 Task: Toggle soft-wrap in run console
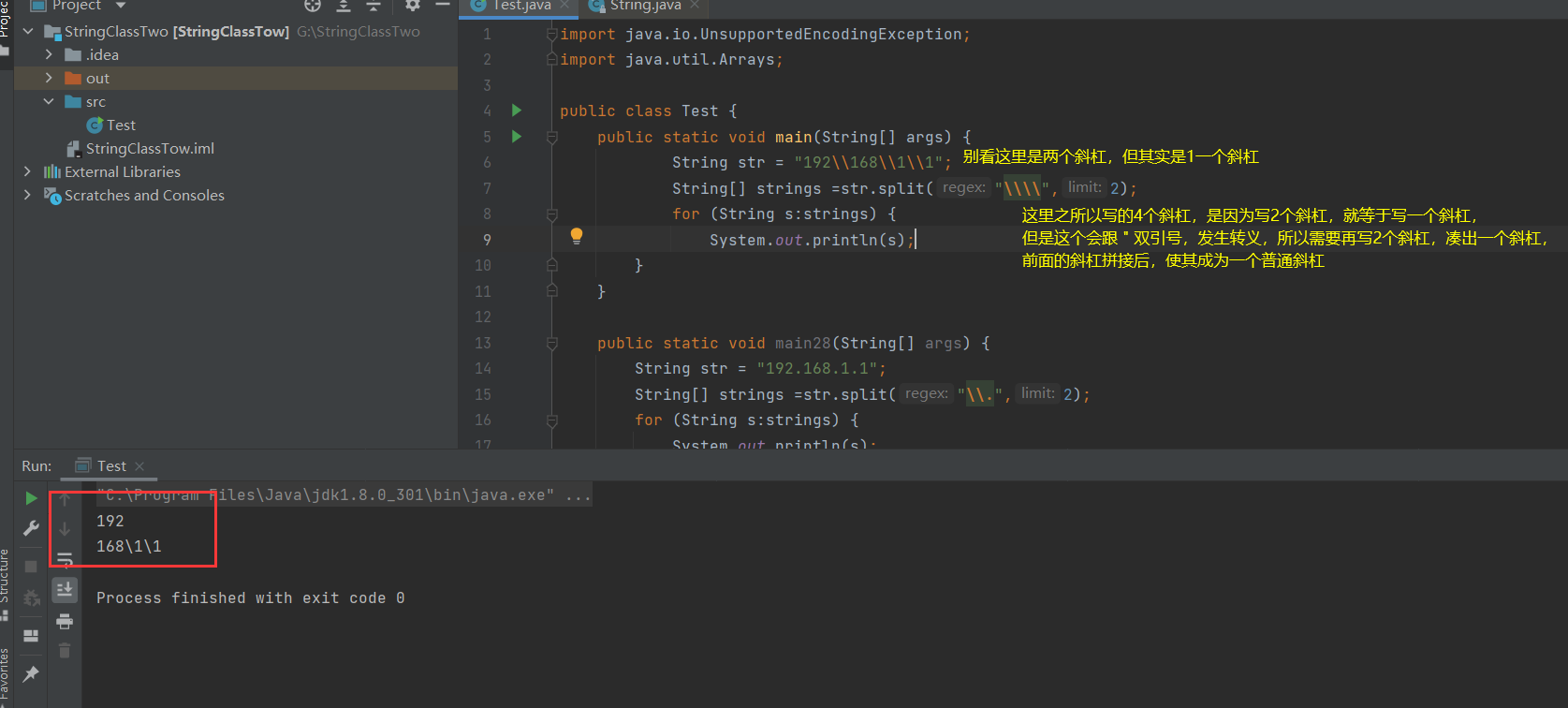pos(65,559)
